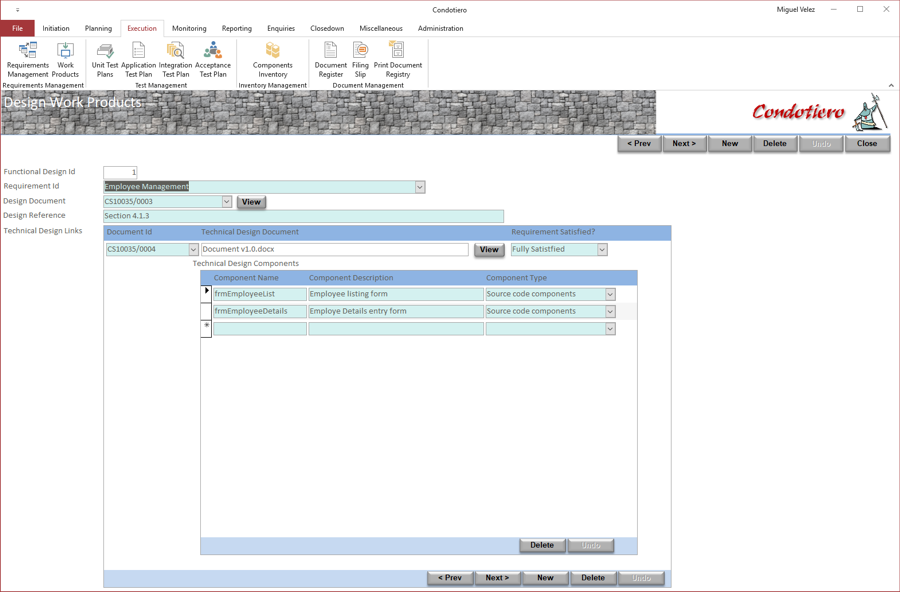Open Requirements Management from the ribbon
Screen dimensions: 900x592
[x=28, y=60]
